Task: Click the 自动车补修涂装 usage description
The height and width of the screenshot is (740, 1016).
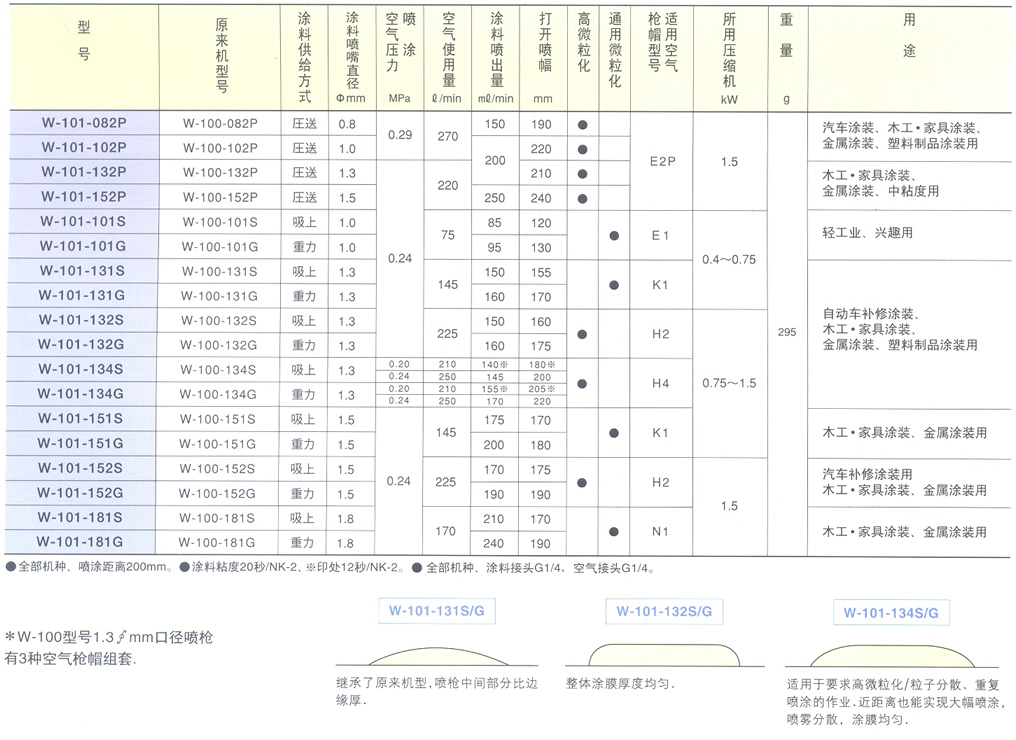Action: point(900,329)
